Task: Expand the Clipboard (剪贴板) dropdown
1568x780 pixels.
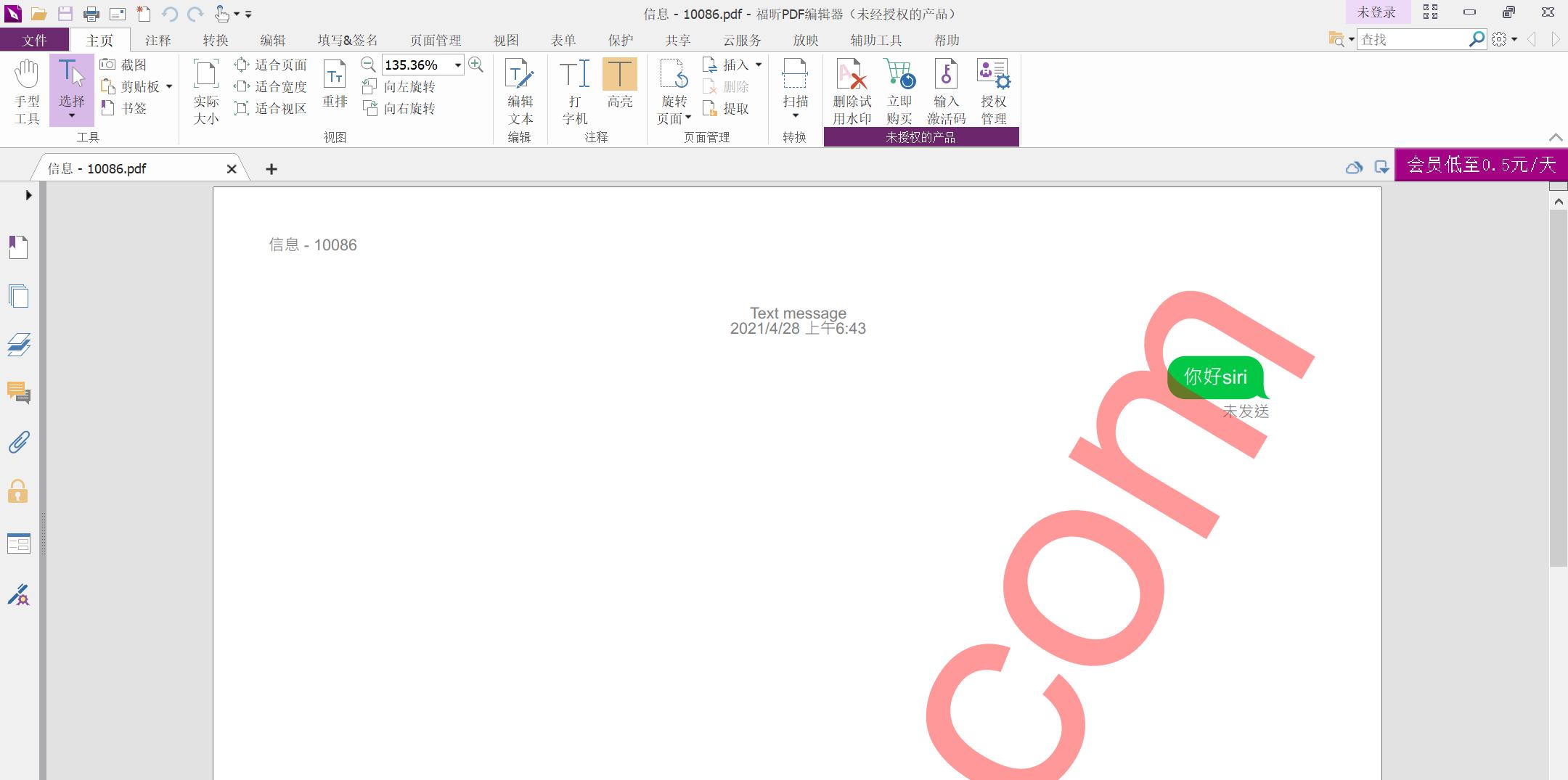Action: (x=169, y=86)
